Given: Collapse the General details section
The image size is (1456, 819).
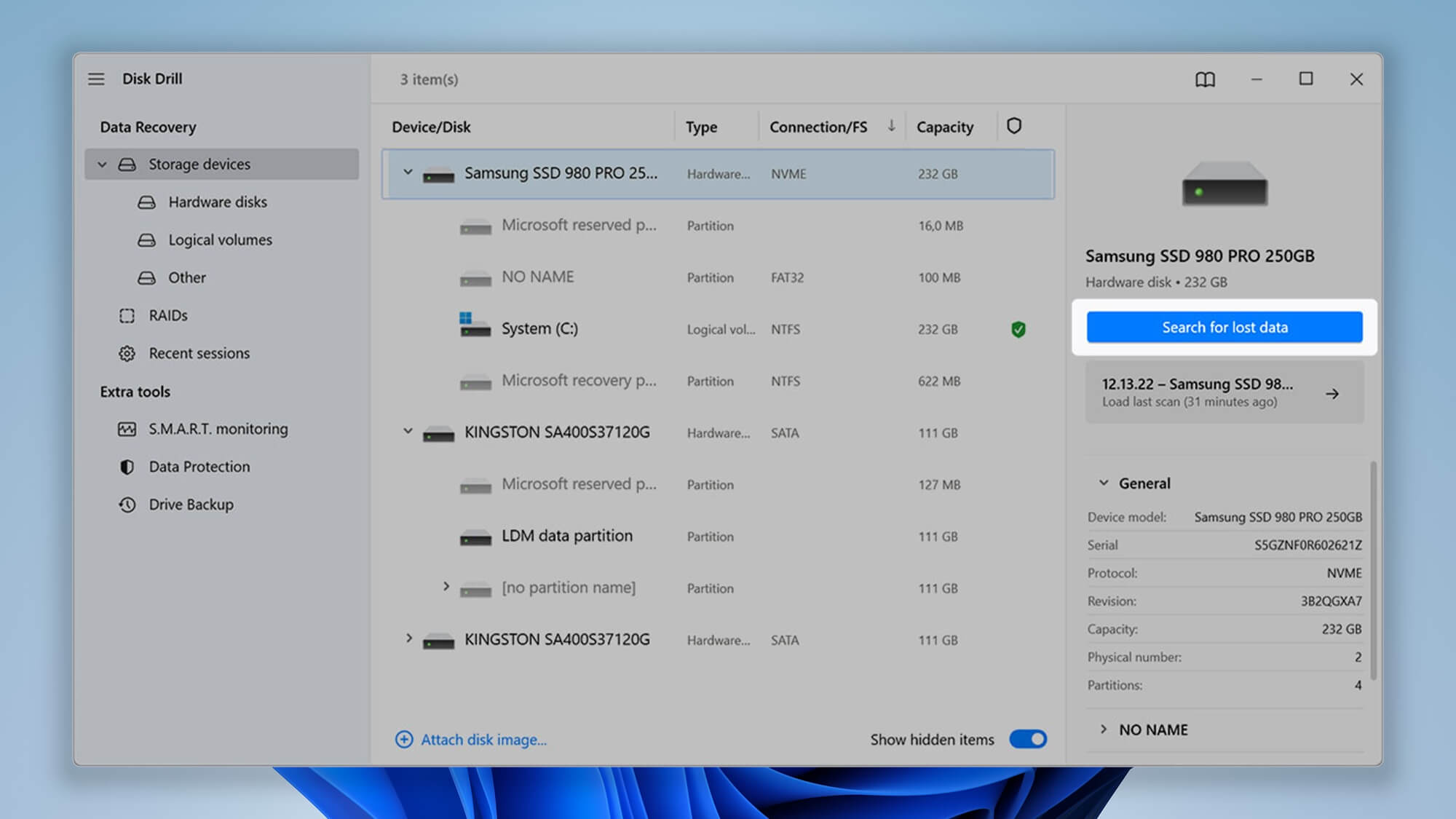Looking at the screenshot, I should 1104,483.
